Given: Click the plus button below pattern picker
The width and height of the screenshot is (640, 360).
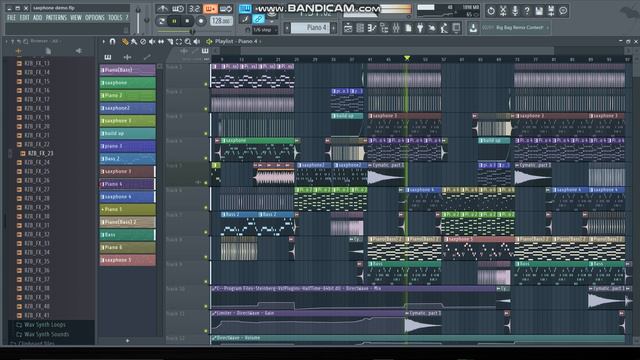Looking at the screenshot, I should (x=127, y=340).
